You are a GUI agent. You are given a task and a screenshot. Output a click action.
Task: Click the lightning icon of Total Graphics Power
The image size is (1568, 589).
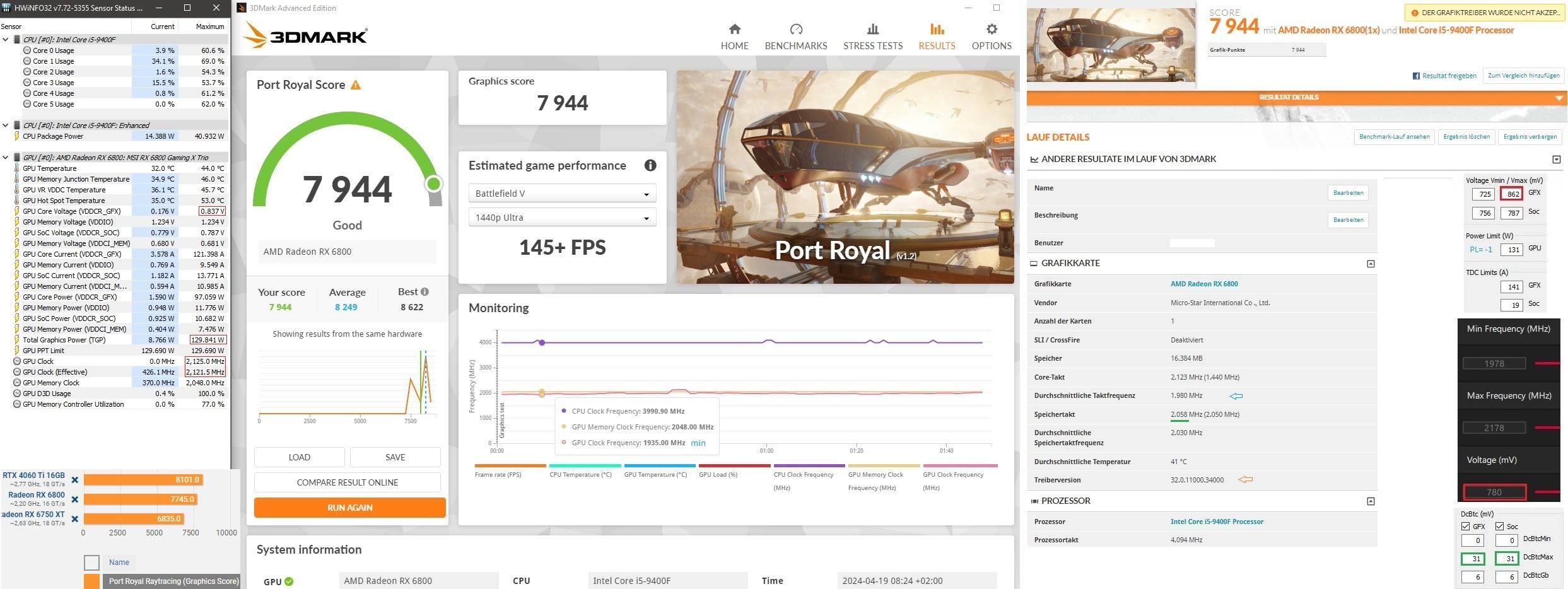17,340
